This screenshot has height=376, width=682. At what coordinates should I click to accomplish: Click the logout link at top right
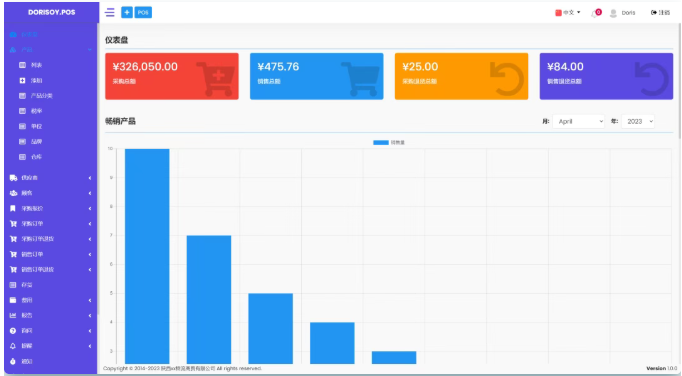coord(660,13)
